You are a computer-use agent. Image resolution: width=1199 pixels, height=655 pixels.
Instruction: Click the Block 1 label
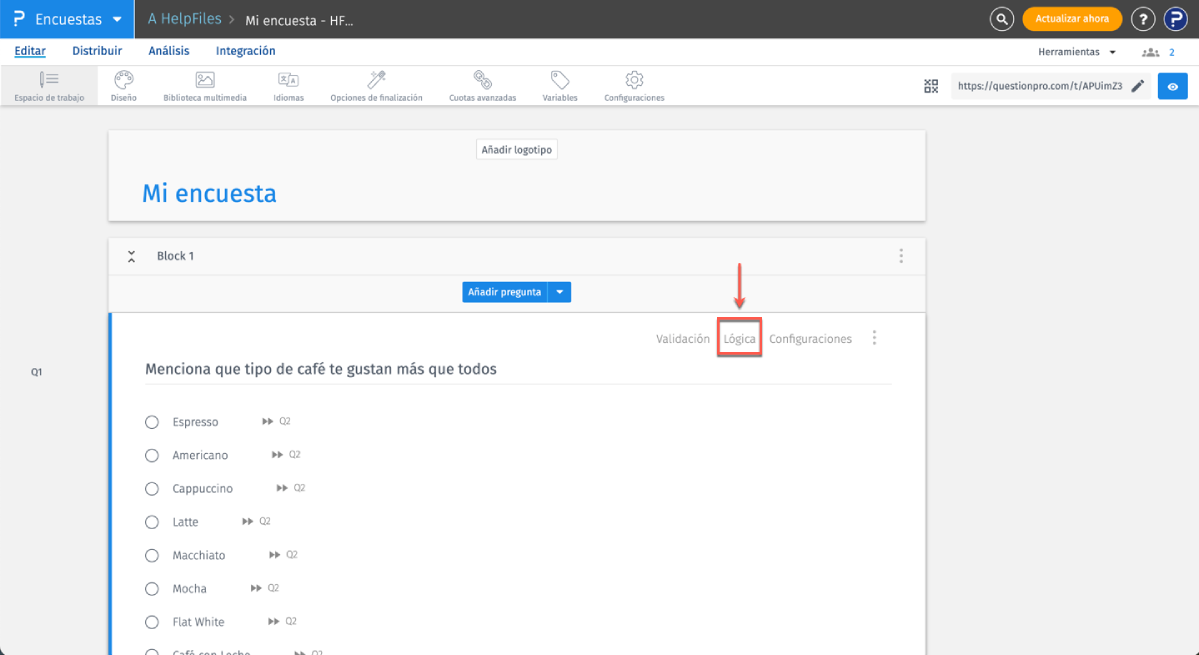click(175, 256)
